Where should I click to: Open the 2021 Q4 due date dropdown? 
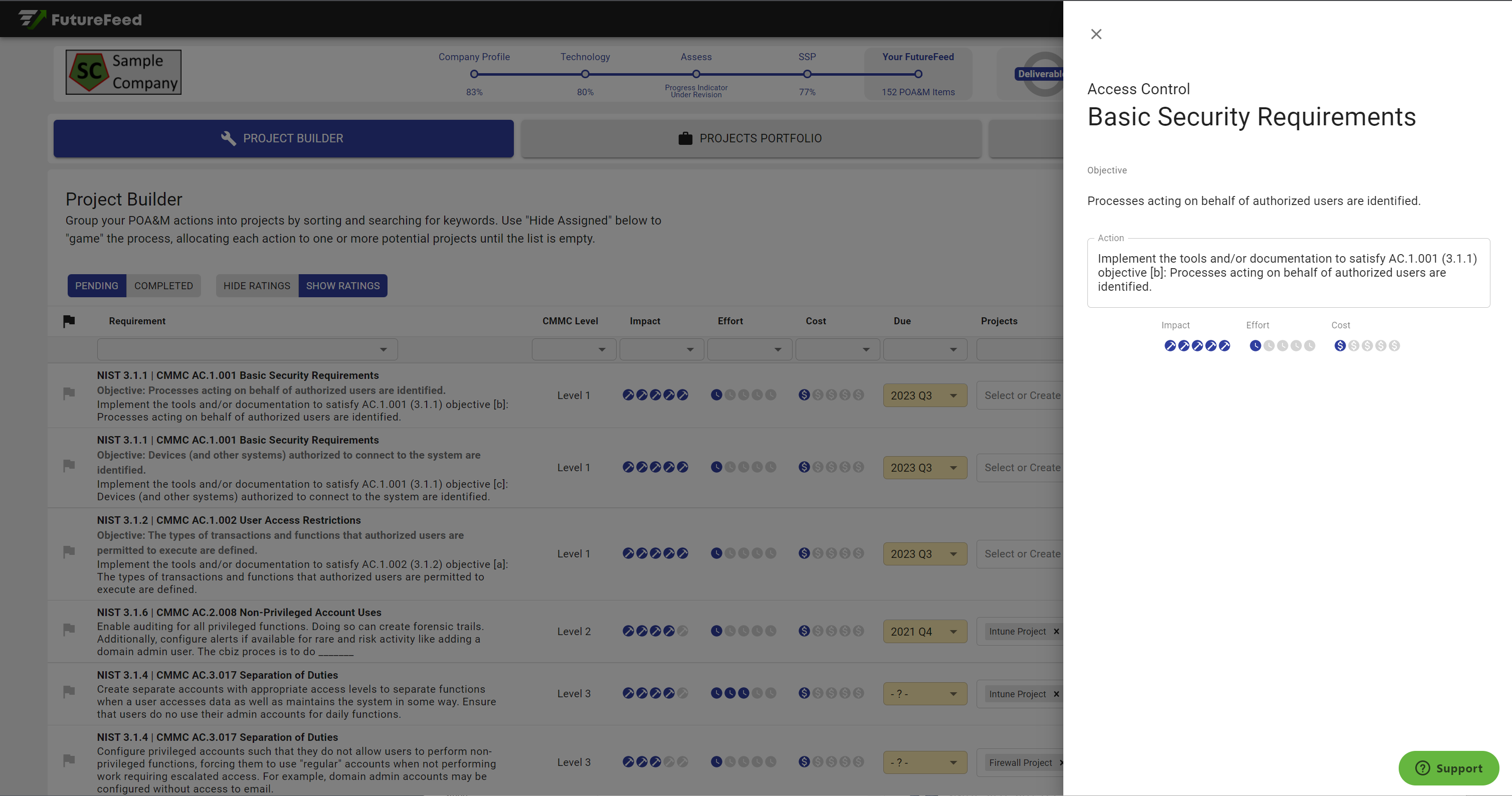pyautogui.click(x=924, y=632)
